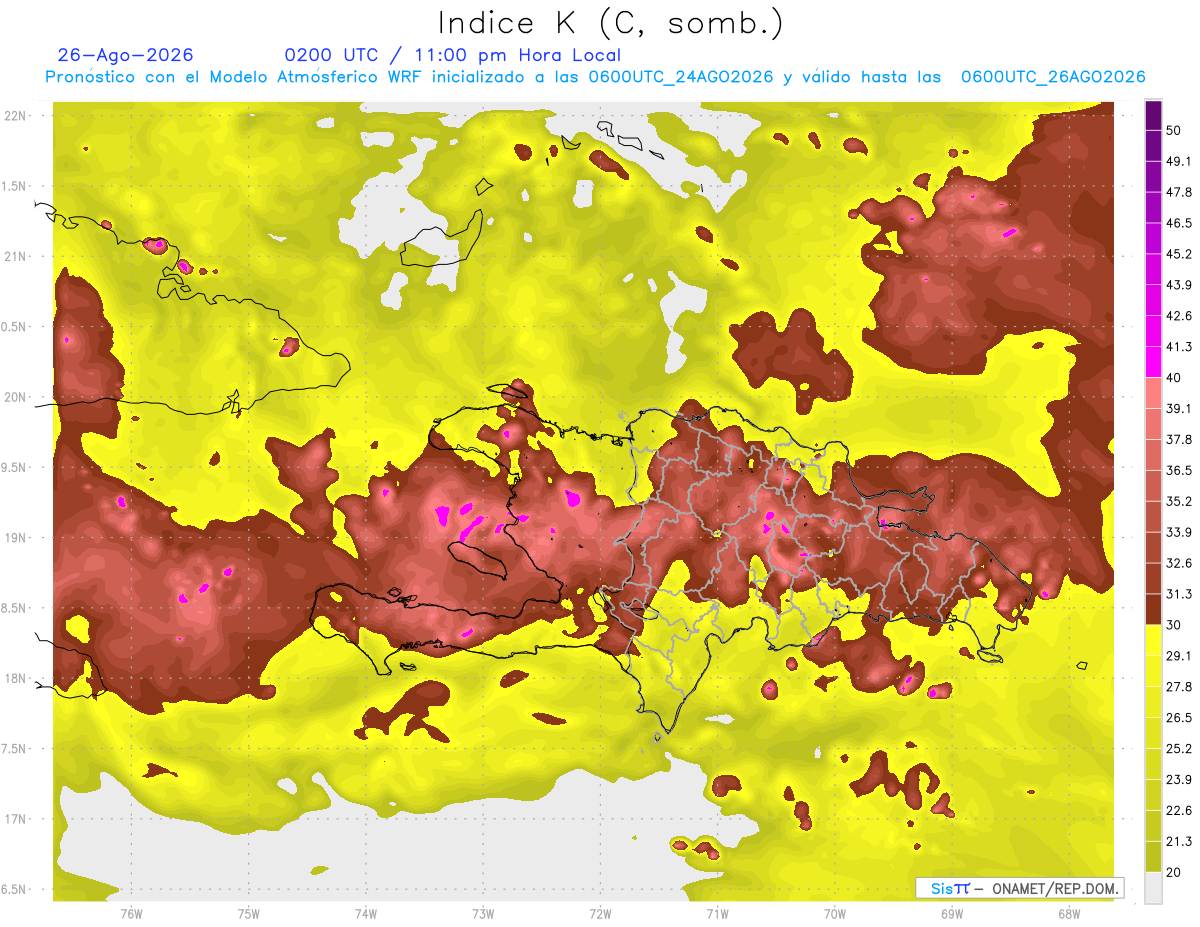Screen dimensions: 1200x927
Task: Click the longitude label "75W"
Action: (249, 913)
